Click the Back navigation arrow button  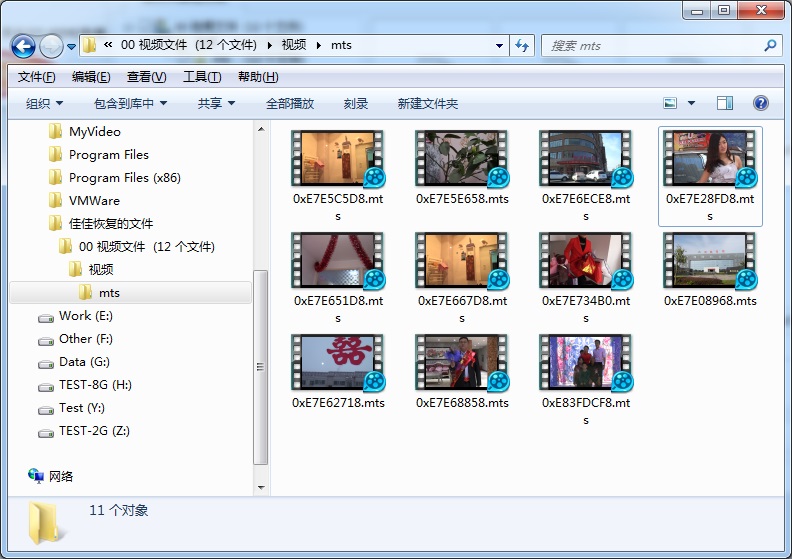24,46
